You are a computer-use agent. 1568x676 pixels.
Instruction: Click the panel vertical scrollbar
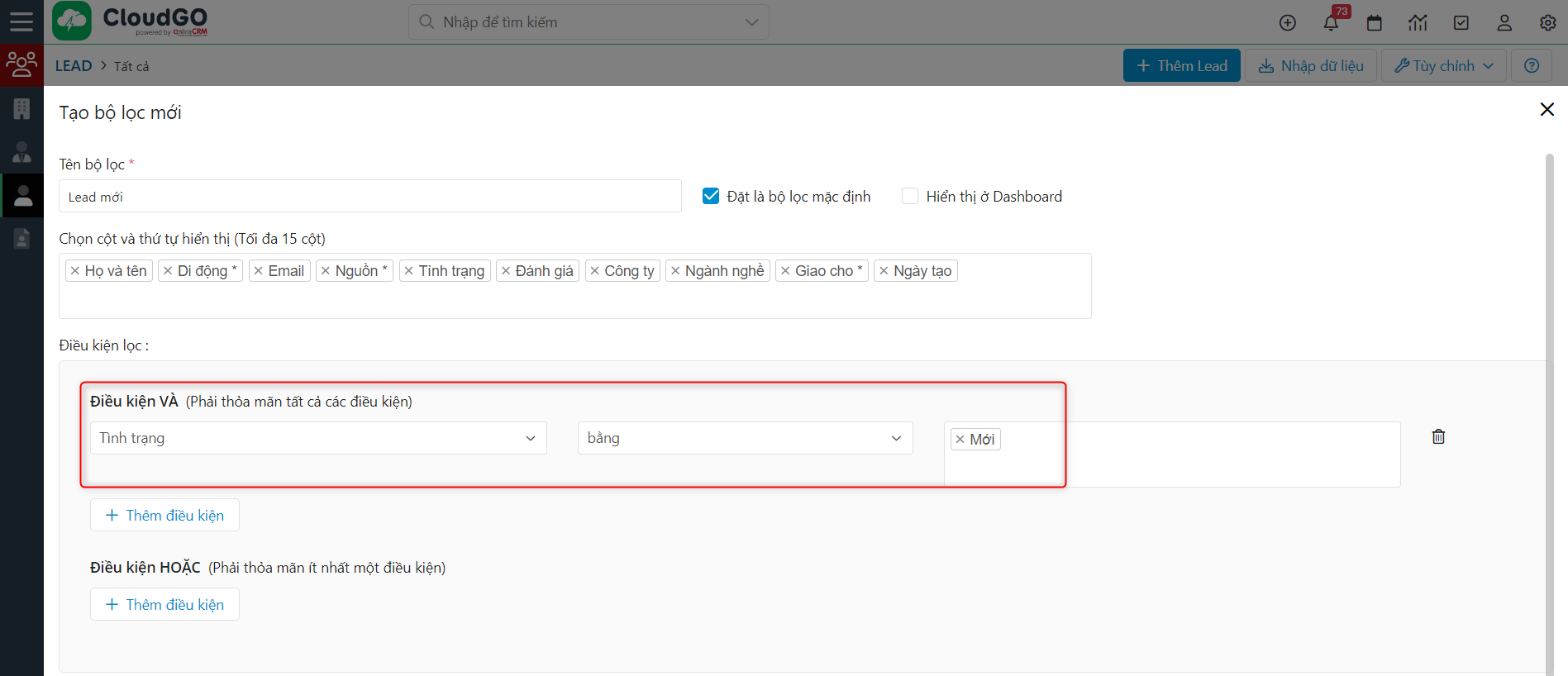(x=1550, y=413)
